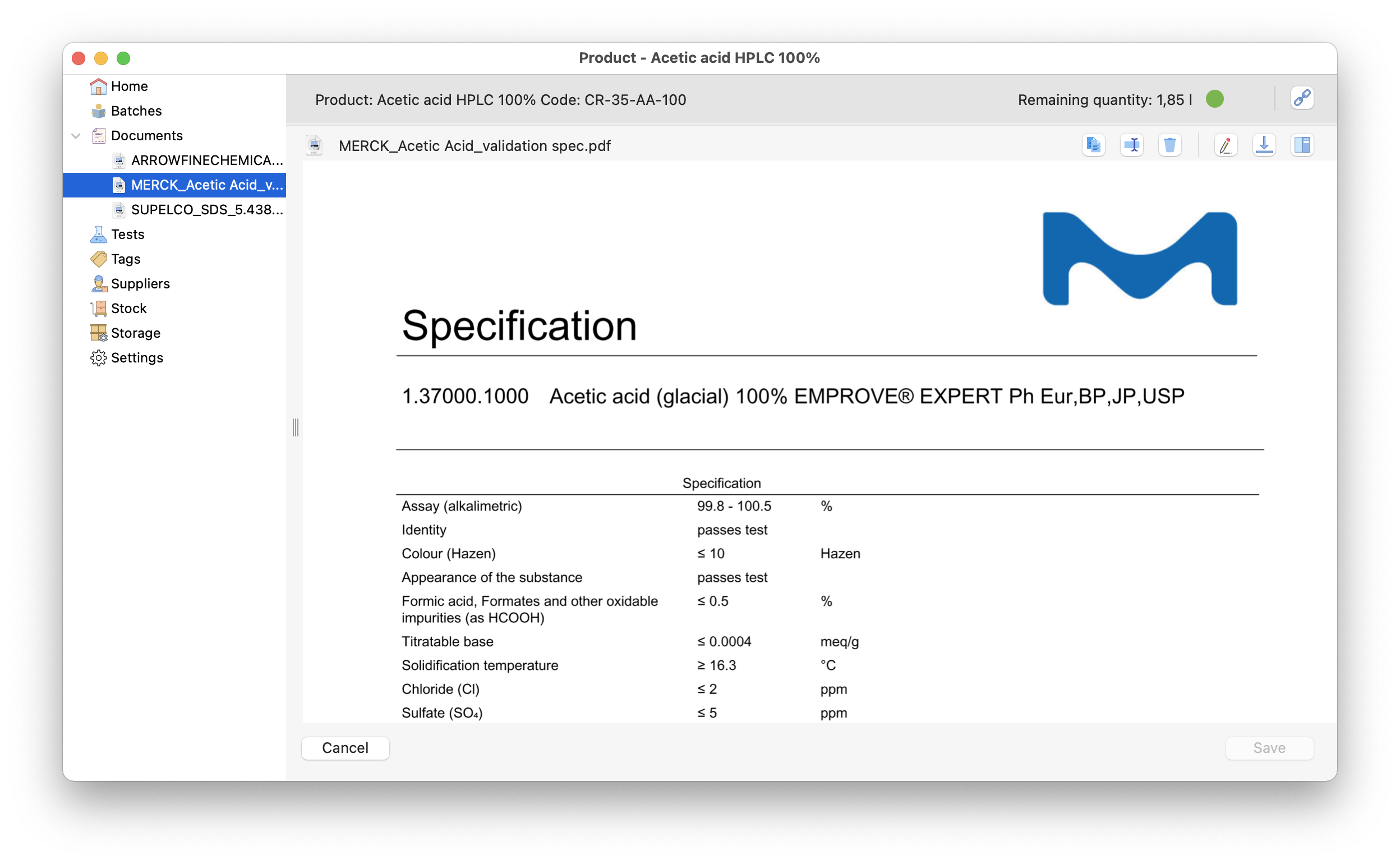Click the Tags label icon
This screenshot has height=864, width=1400.
click(98, 259)
